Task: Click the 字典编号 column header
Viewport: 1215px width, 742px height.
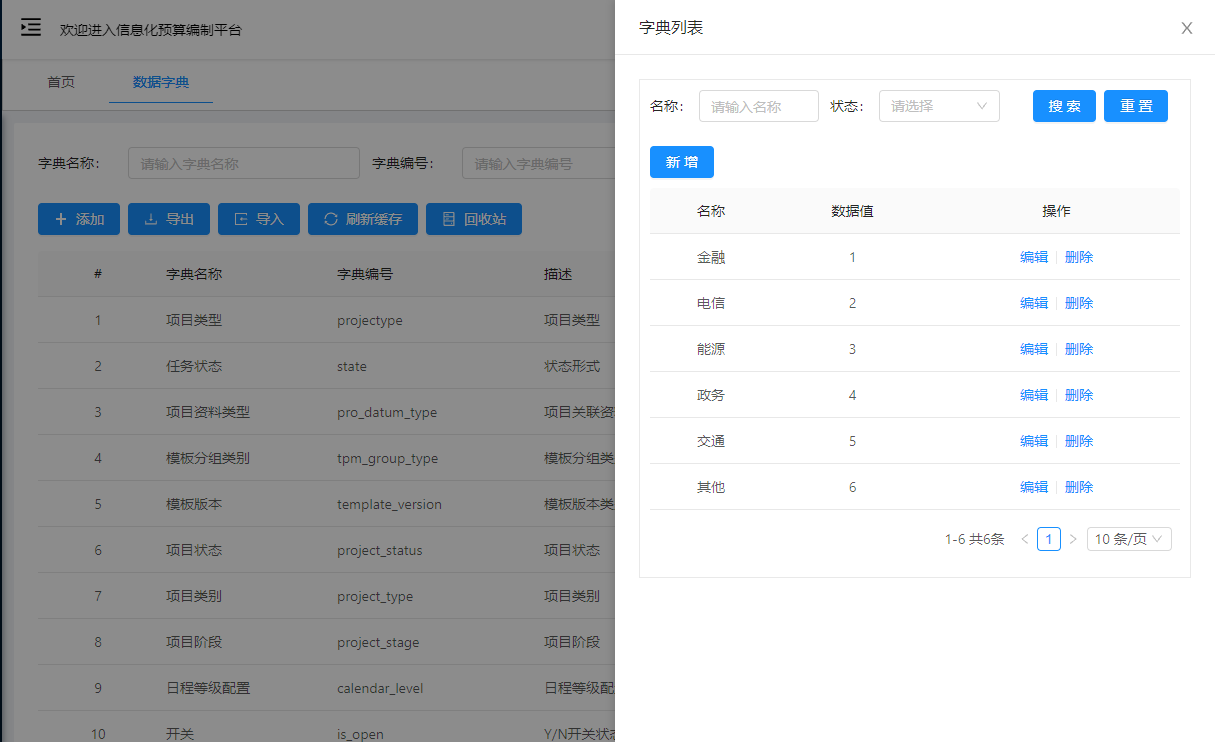Action: (x=365, y=274)
